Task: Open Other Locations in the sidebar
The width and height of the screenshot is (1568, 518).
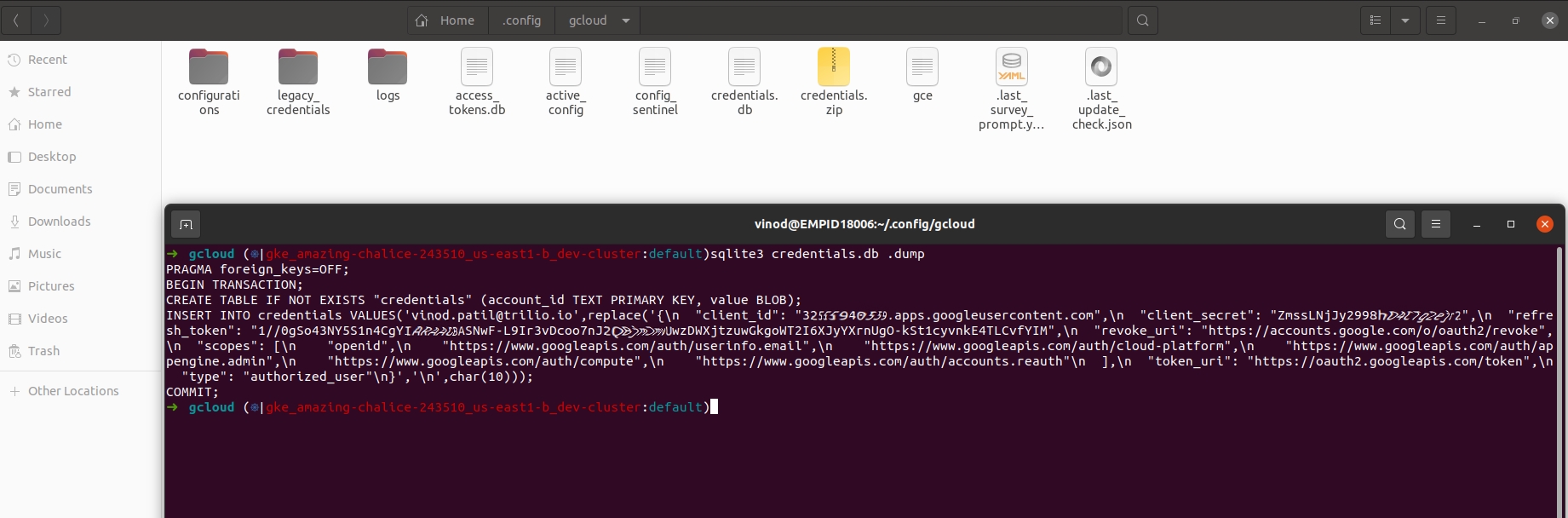Action: [73, 391]
